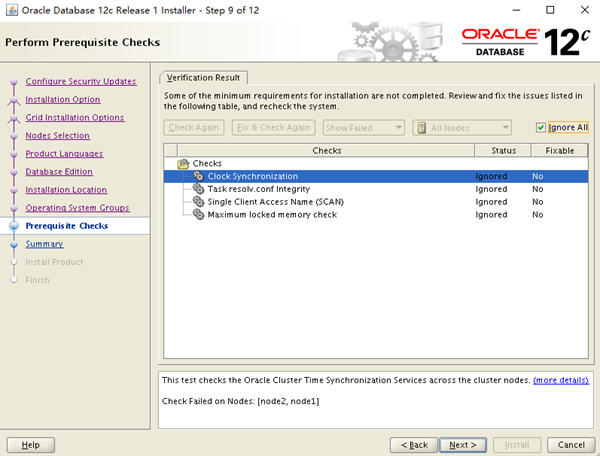Click the Maximum locked memory check gear icon

click(x=198, y=214)
